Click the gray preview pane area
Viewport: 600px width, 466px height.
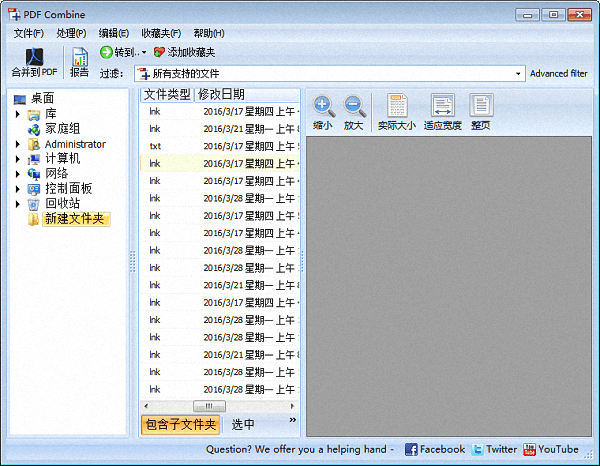click(449, 286)
